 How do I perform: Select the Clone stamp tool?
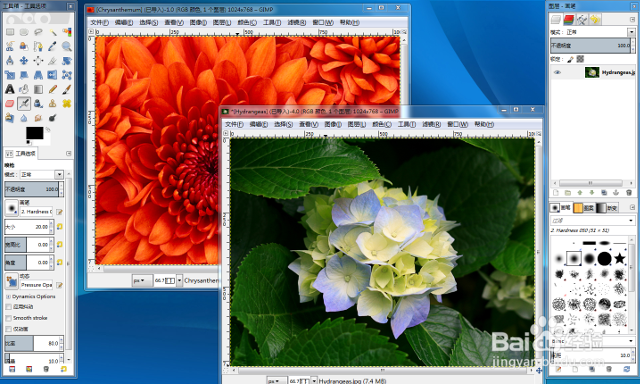point(53,103)
